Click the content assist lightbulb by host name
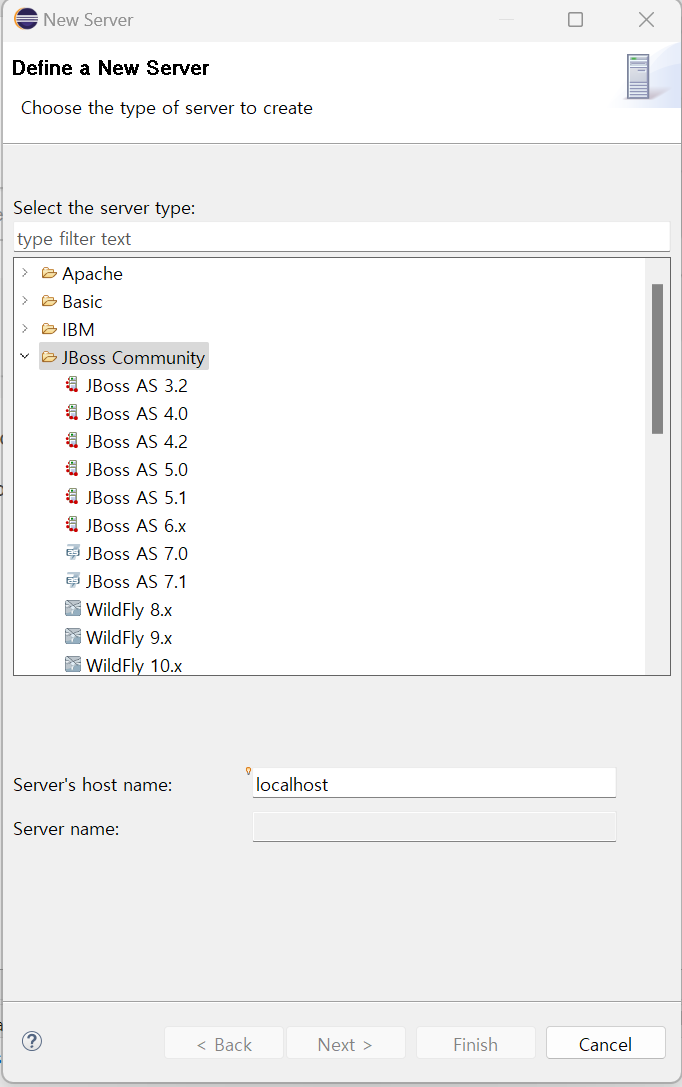The image size is (682, 1087). [248, 771]
